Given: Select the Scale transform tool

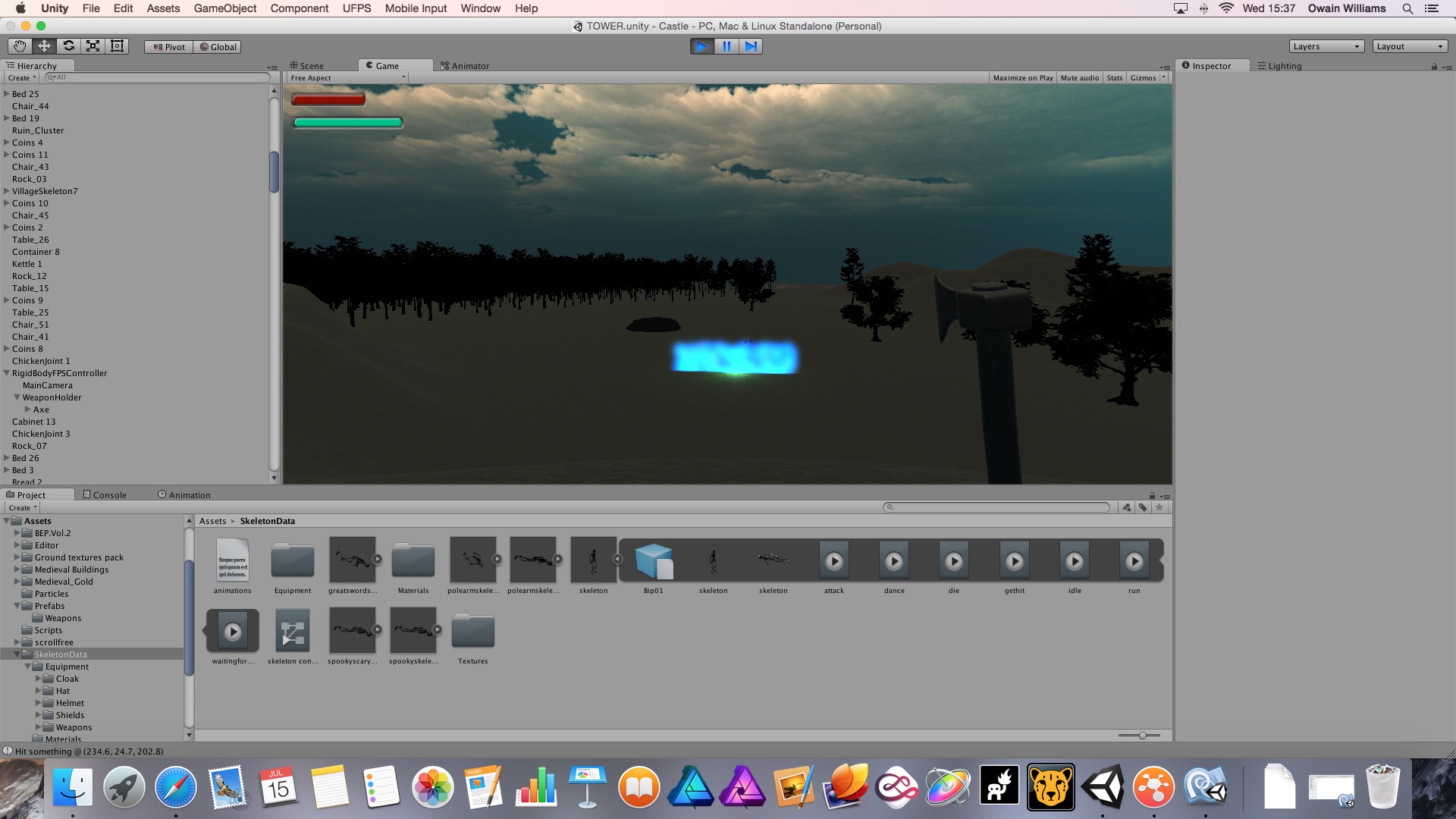Looking at the screenshot, I should tap(93, 46).
